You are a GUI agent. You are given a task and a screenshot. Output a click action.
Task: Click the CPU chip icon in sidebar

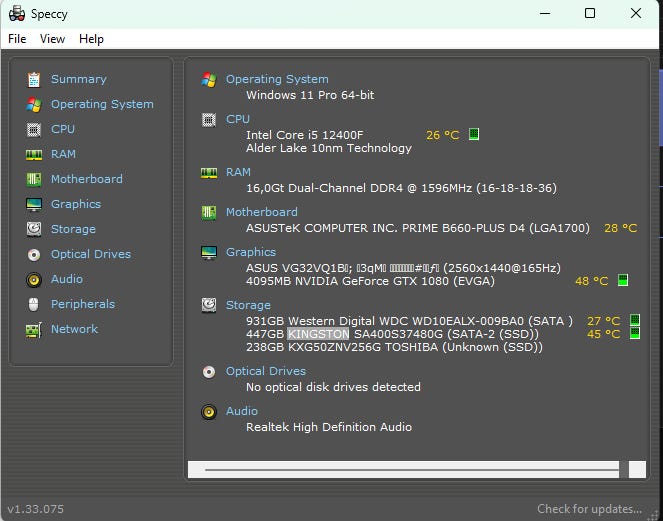pos(34,129)
